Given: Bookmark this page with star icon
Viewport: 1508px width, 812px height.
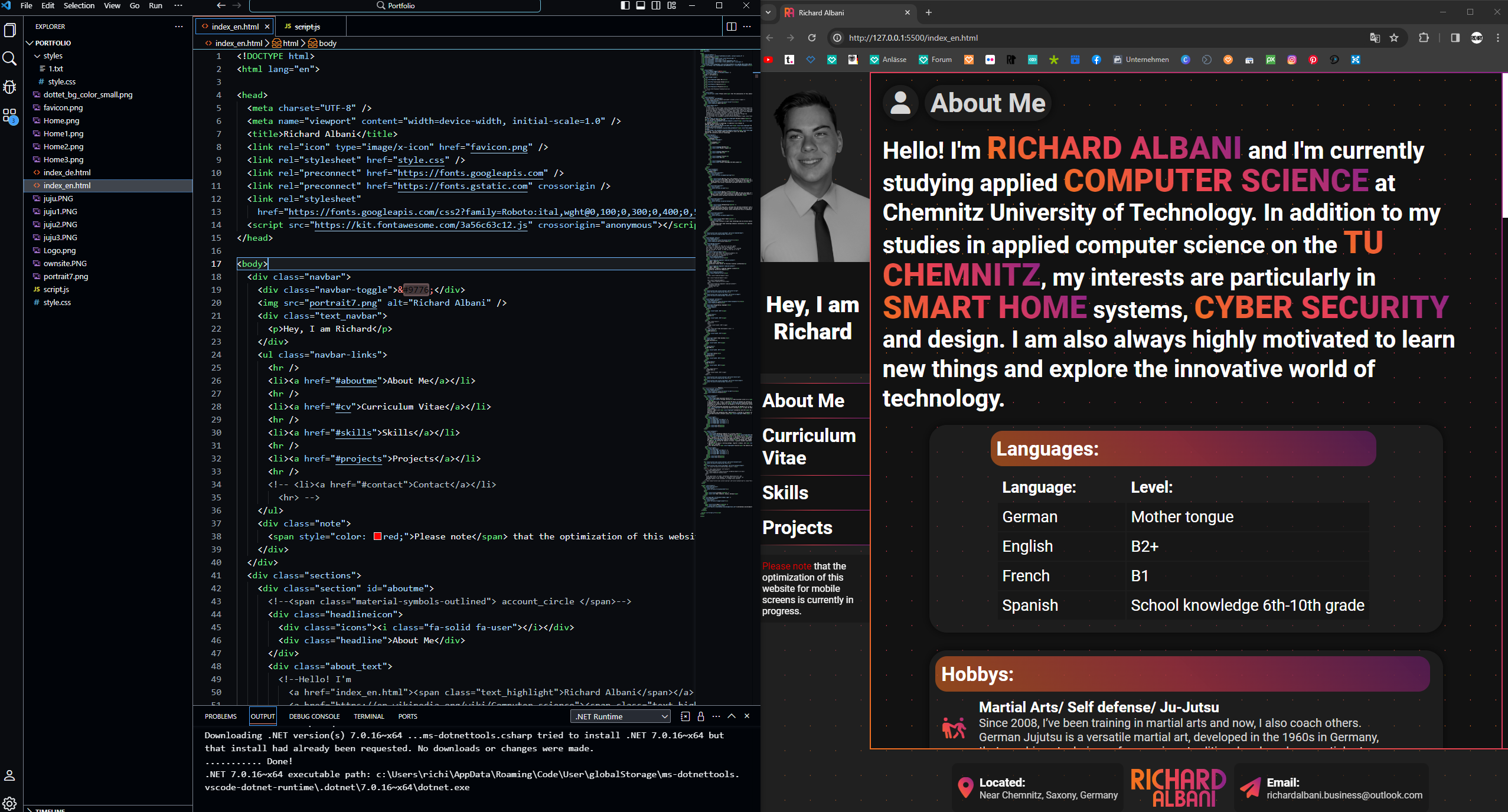Looking at the screenshot, I should [x=1394, y=38].
